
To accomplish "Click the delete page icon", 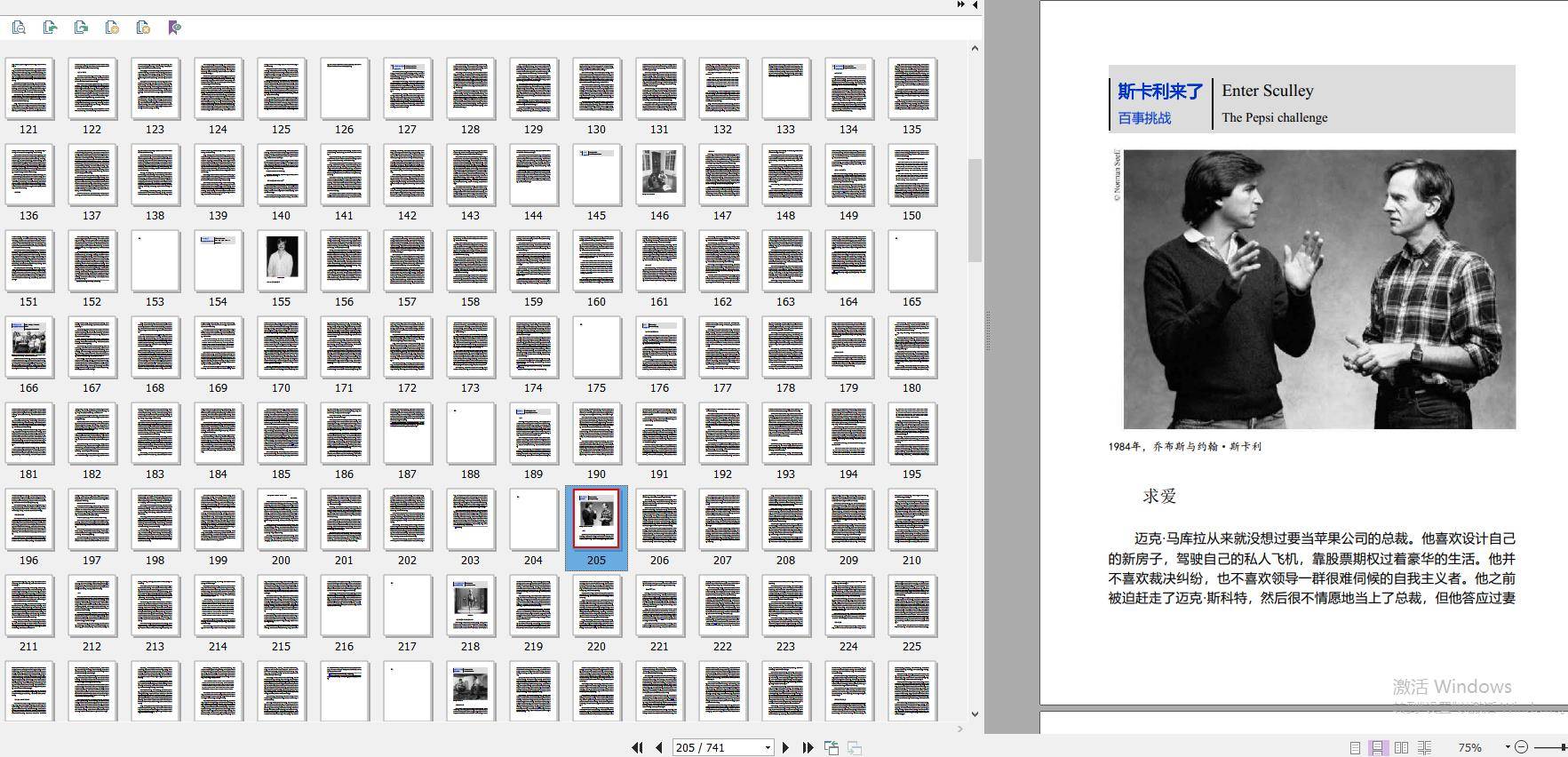I will click(x=143, y=28).
